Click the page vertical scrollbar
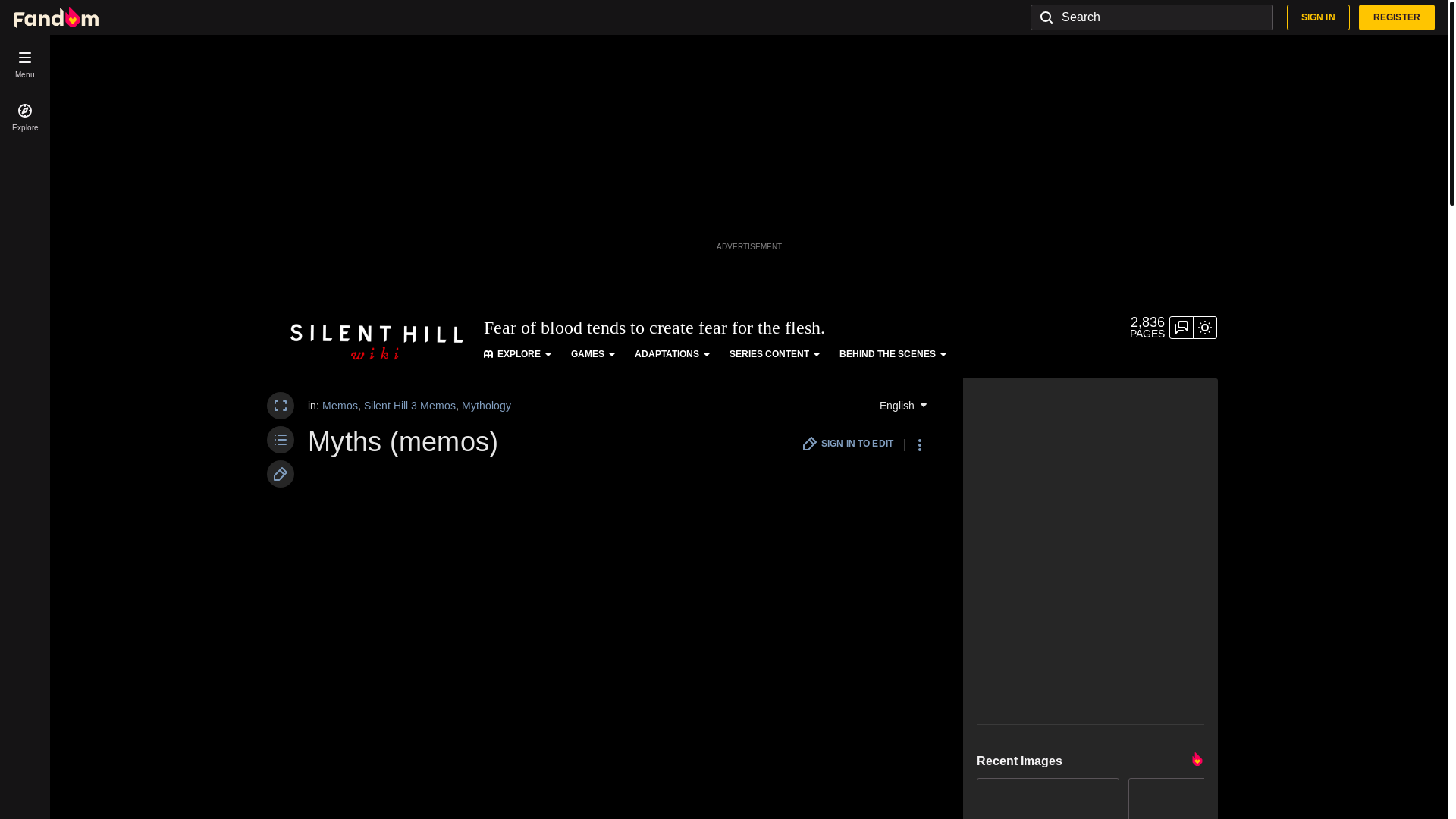 tap(1451, 102)
